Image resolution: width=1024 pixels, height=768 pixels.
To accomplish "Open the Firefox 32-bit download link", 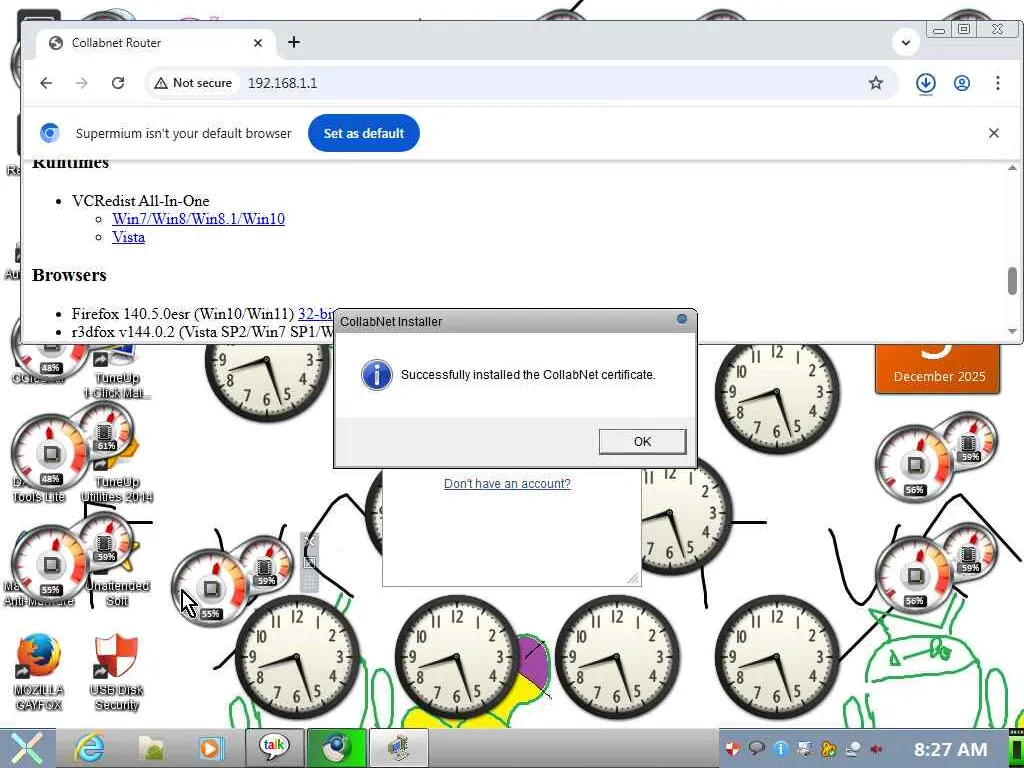I will click(x=317, y=314).
